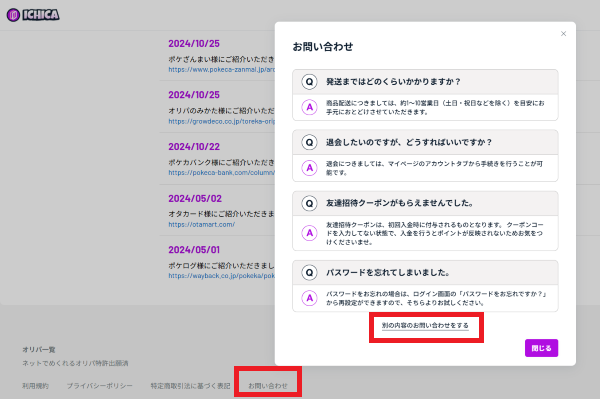Click the A icon of the password answer
600x399 pixels.
tap(310, 298)
